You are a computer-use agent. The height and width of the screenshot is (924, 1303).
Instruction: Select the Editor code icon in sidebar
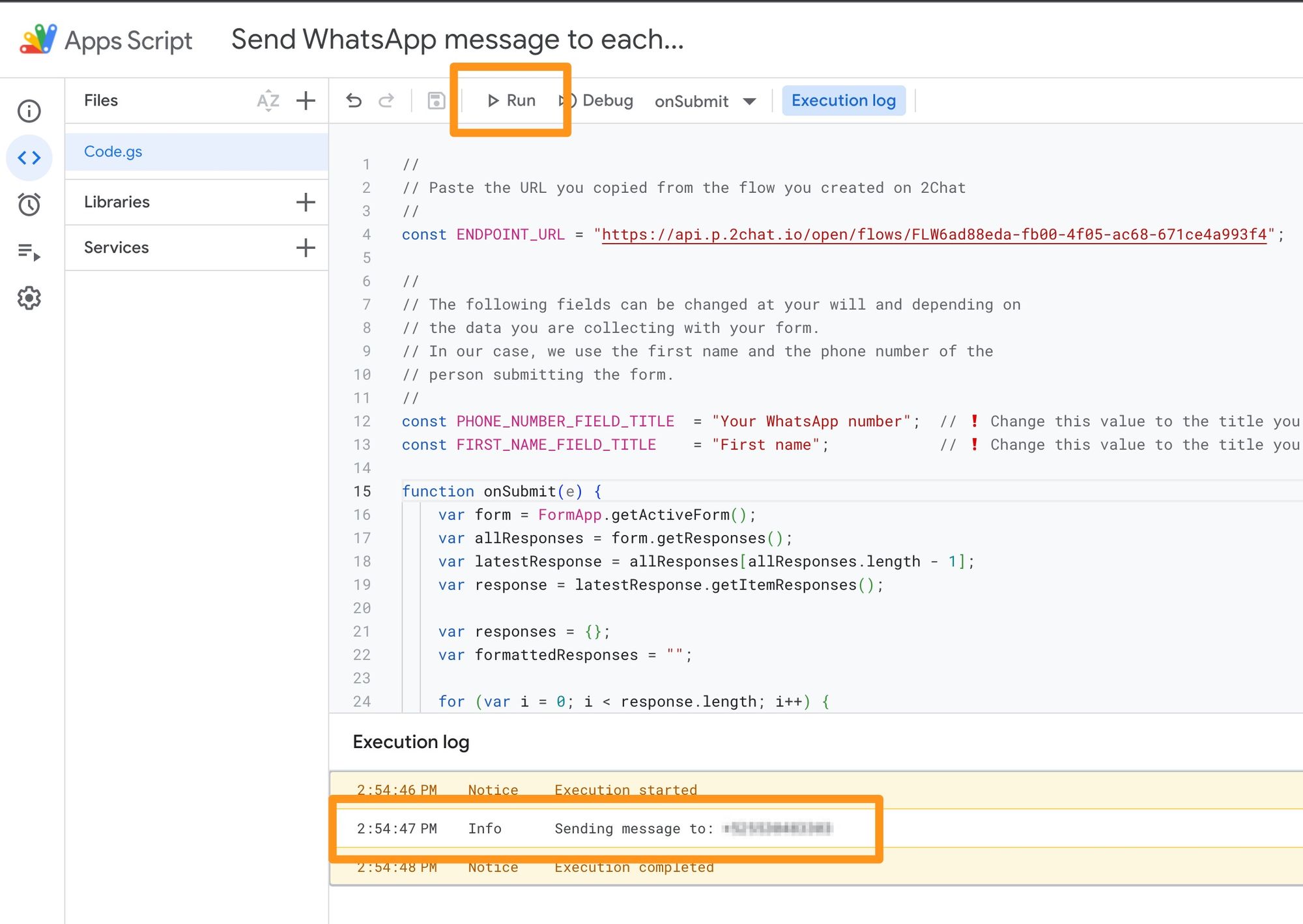point(29,158)
